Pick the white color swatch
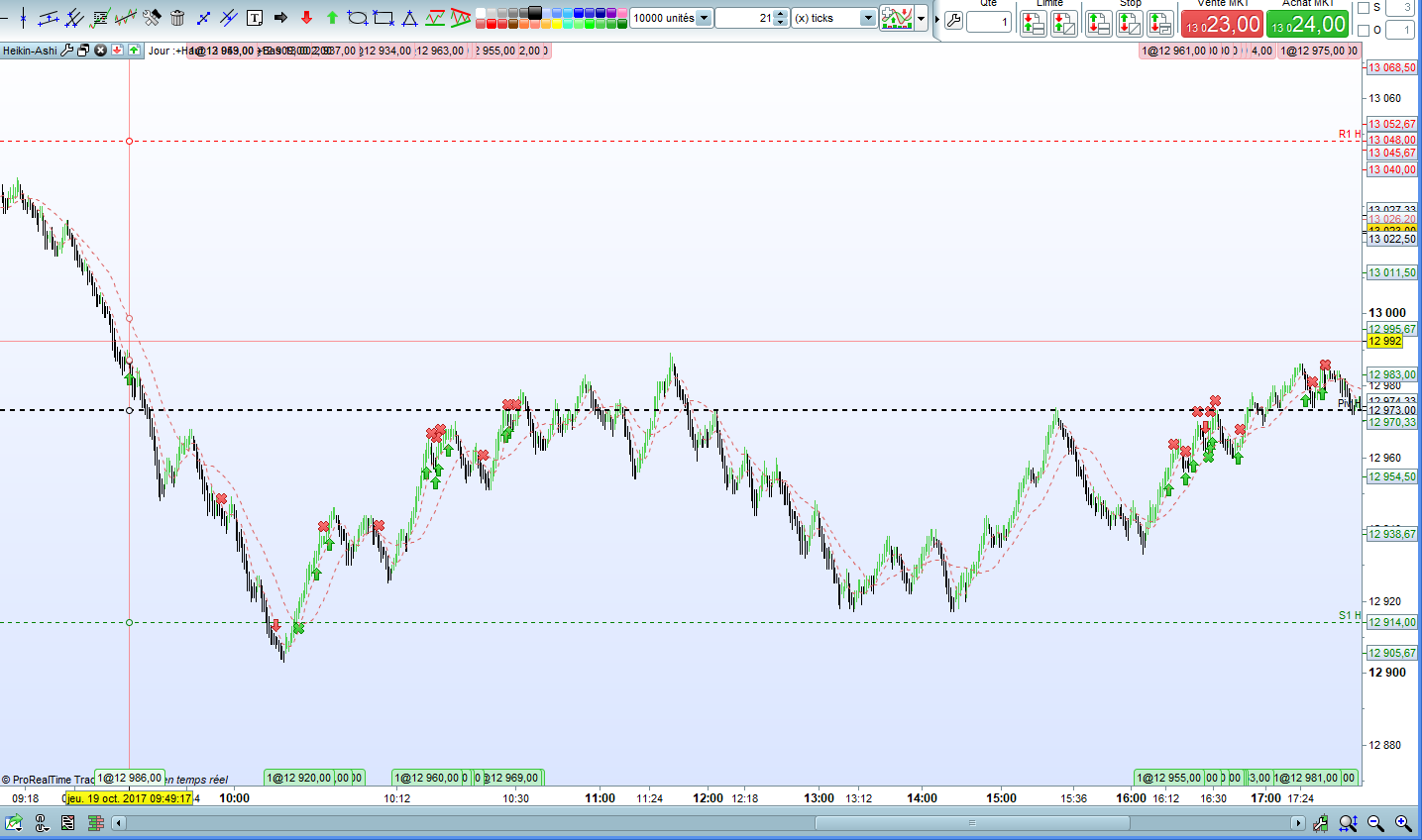Screen dimensions: 1422x840 point(481,14)
